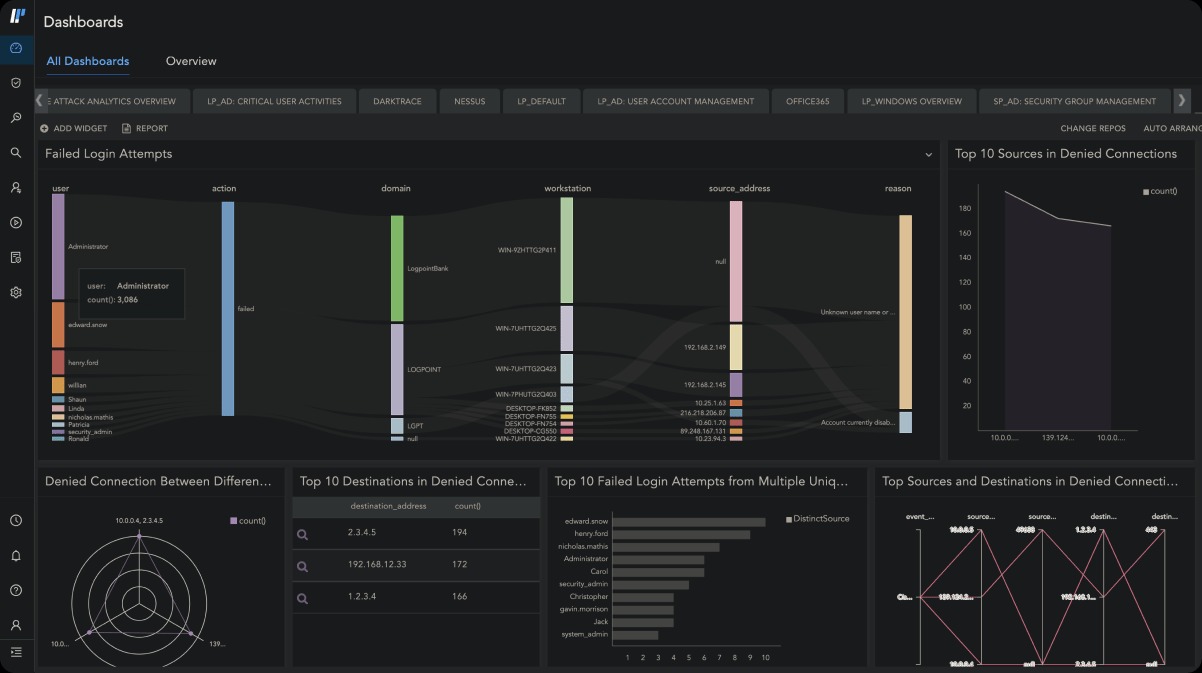This screenshot has height=673, width=1202.
Task: Switch to the Overview tab
Action: pos(191,61)
